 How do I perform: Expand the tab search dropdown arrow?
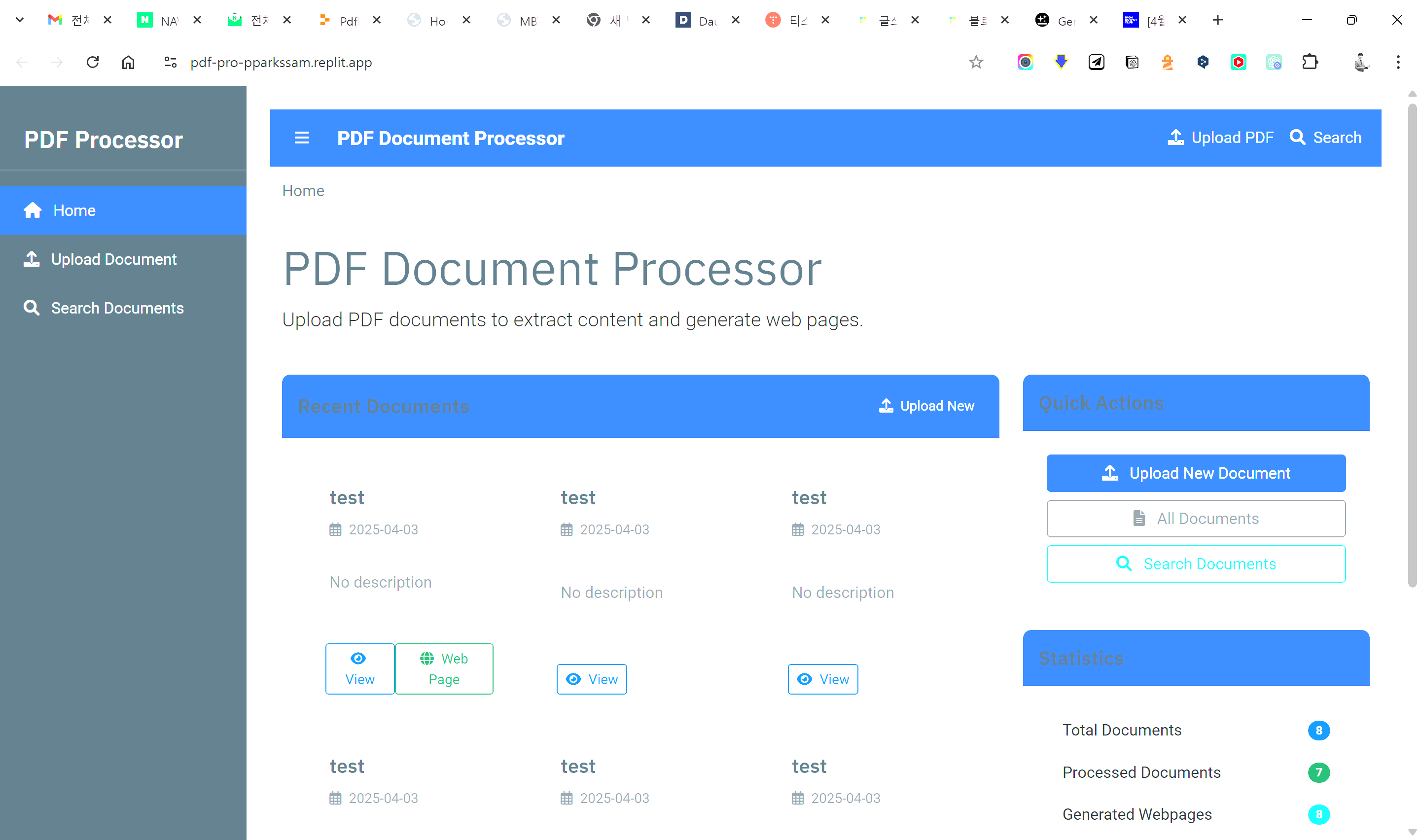click(x=19, y=20)
